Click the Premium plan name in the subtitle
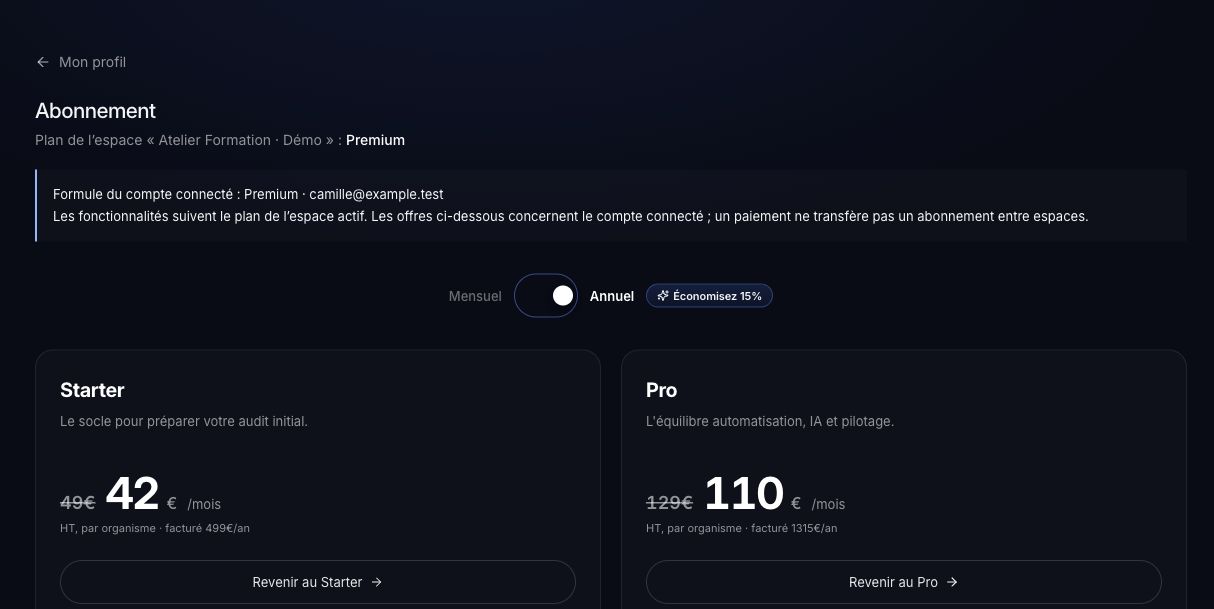Viewport: 1214px width, 609px height. [375, 140]
